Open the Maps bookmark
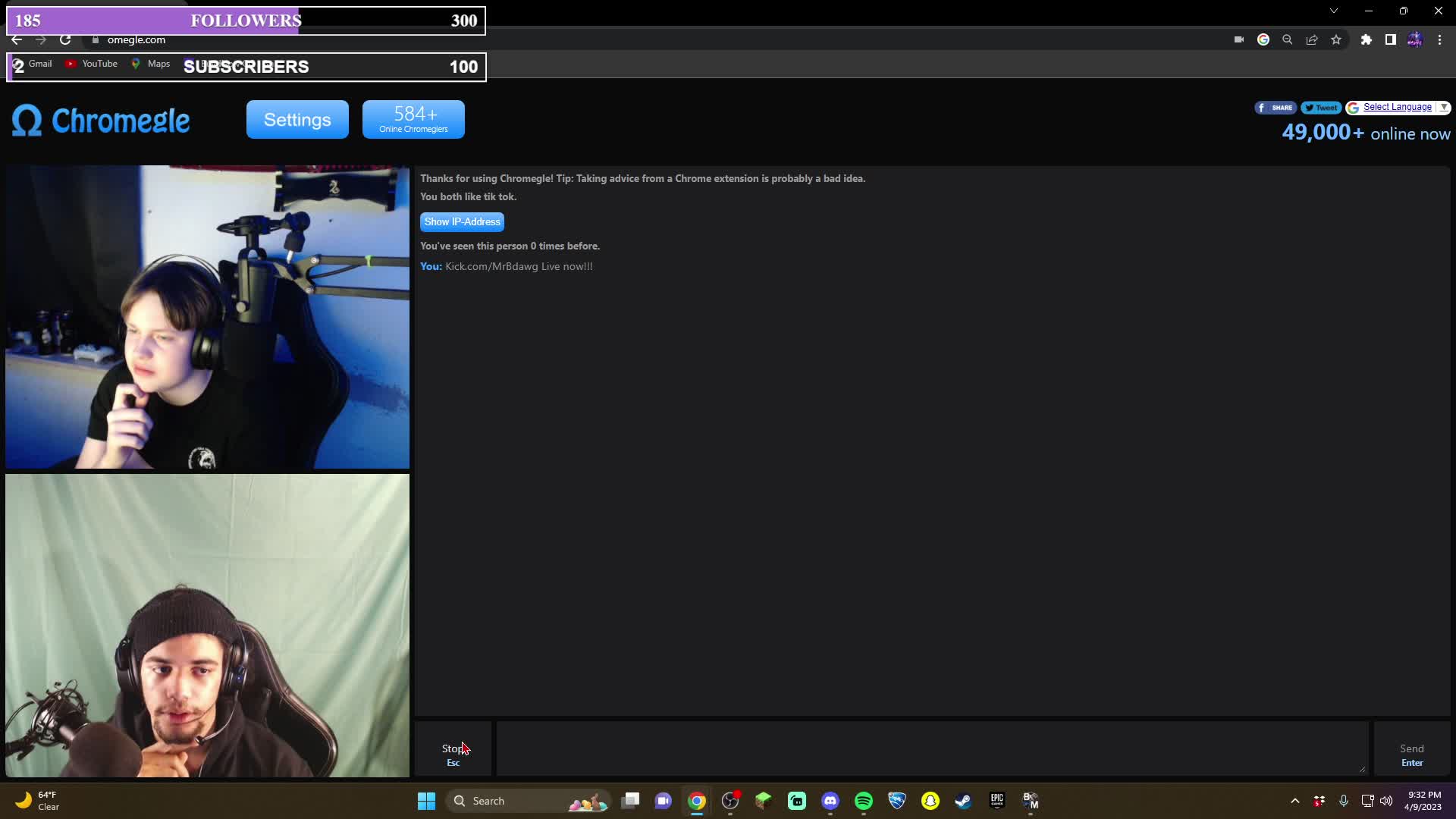 click(151, 64)
